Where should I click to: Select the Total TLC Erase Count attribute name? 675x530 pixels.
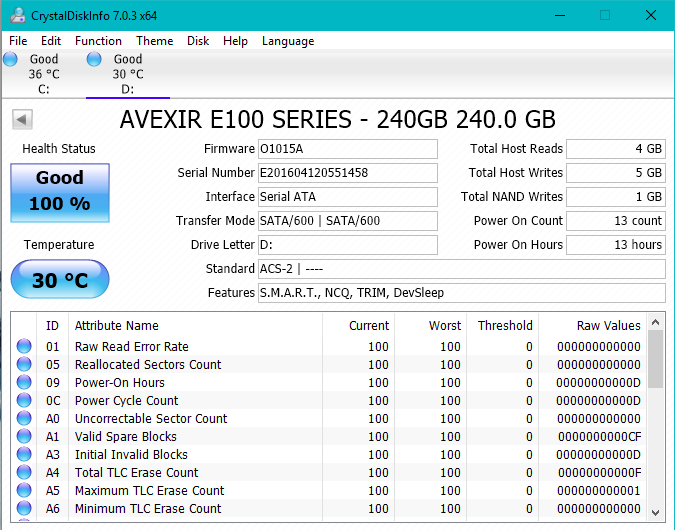[x=136, y=473]
